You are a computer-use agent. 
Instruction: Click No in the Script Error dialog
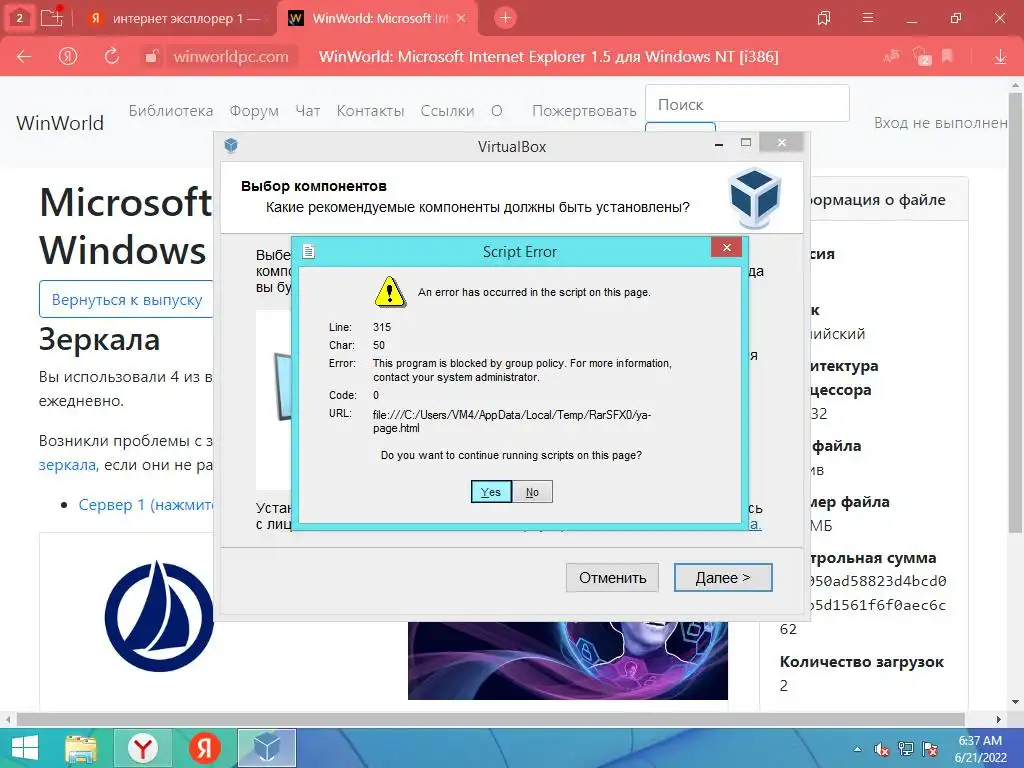532,492
